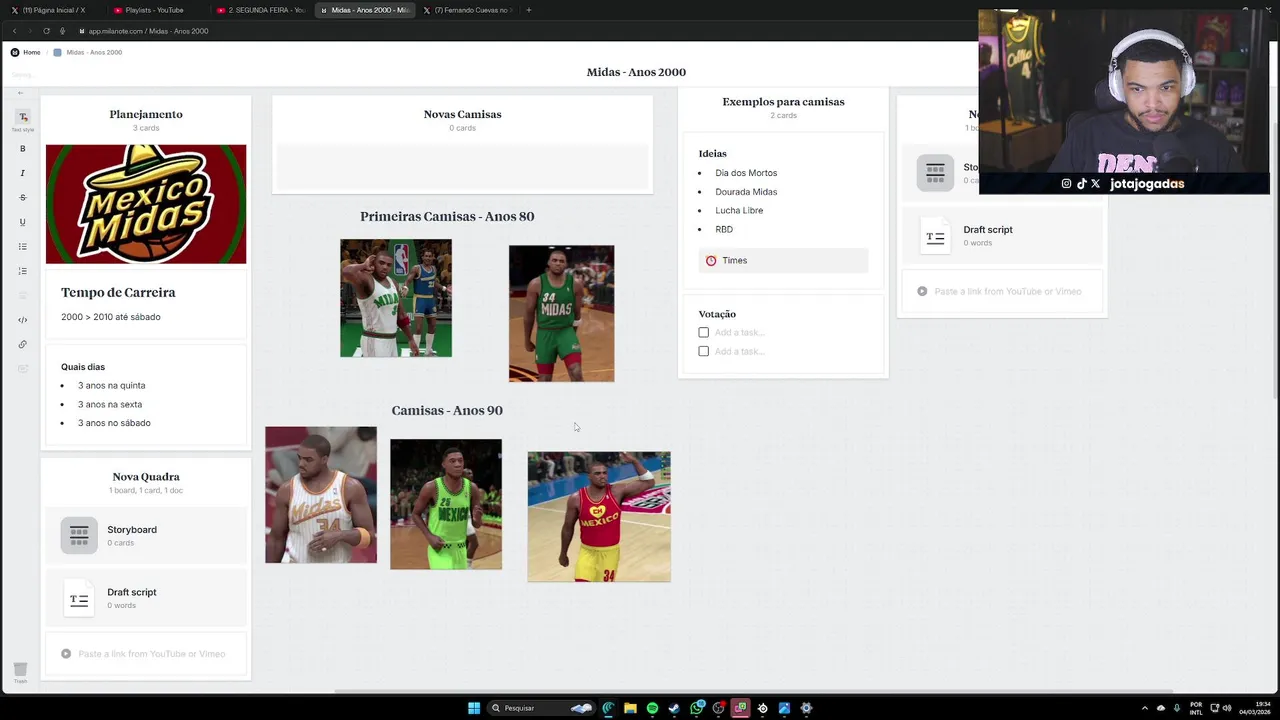
Task: Click the '3 anos no sábado' list item
Action: click(x=114, y=423)
